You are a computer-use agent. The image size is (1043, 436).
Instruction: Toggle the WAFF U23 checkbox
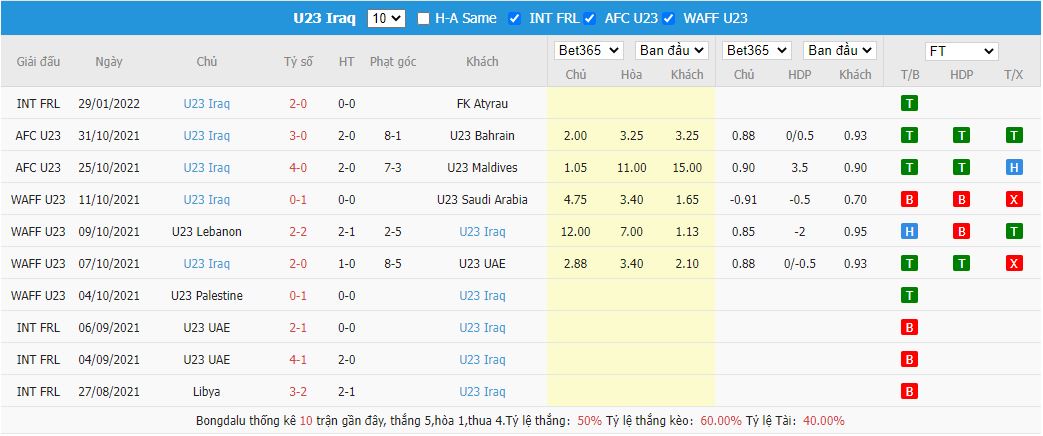(668, 18)
